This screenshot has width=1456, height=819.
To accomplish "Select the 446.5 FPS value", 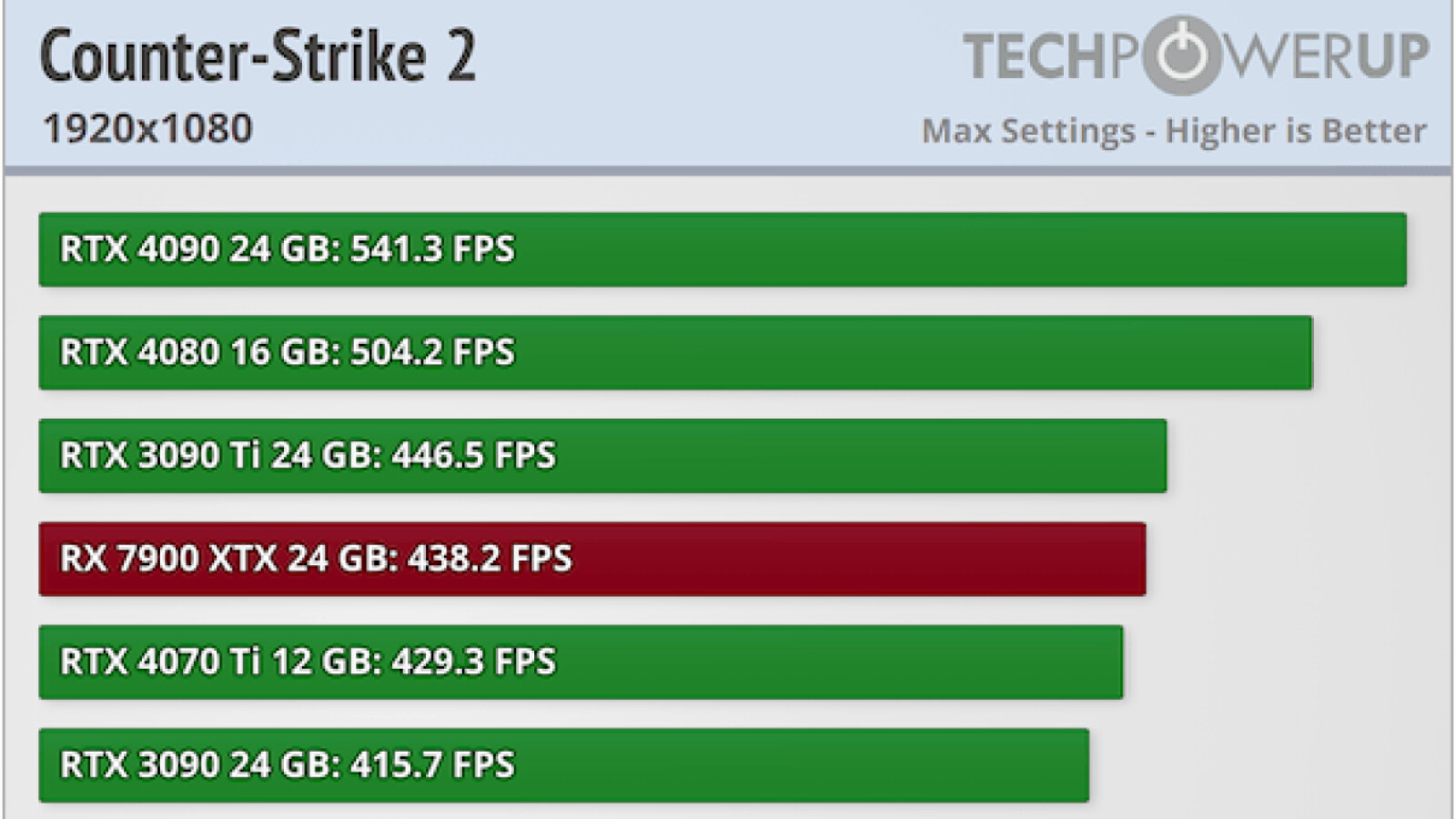I will click(473, 455).
